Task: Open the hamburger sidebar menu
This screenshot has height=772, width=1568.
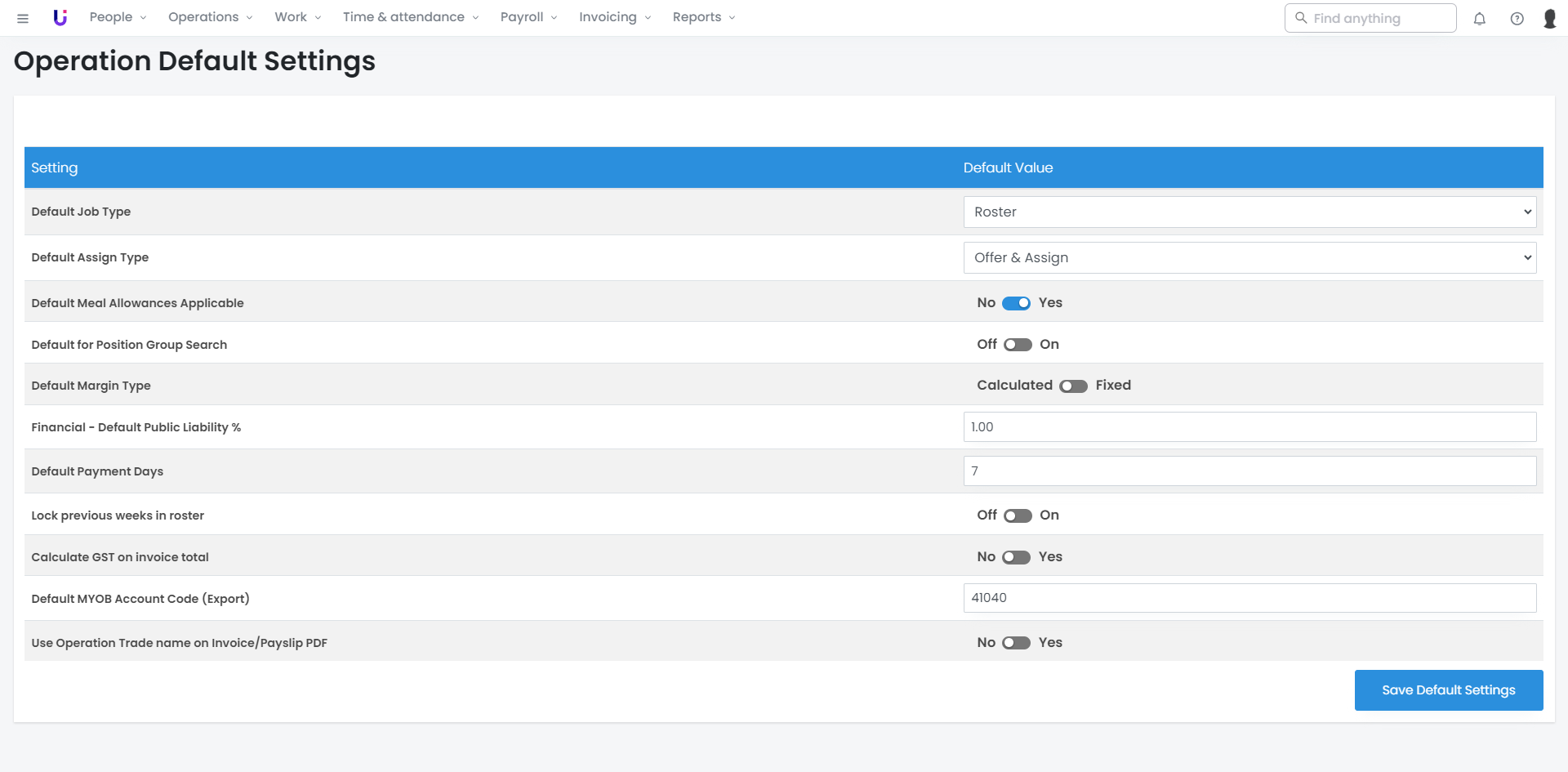Action: point(23,18)
